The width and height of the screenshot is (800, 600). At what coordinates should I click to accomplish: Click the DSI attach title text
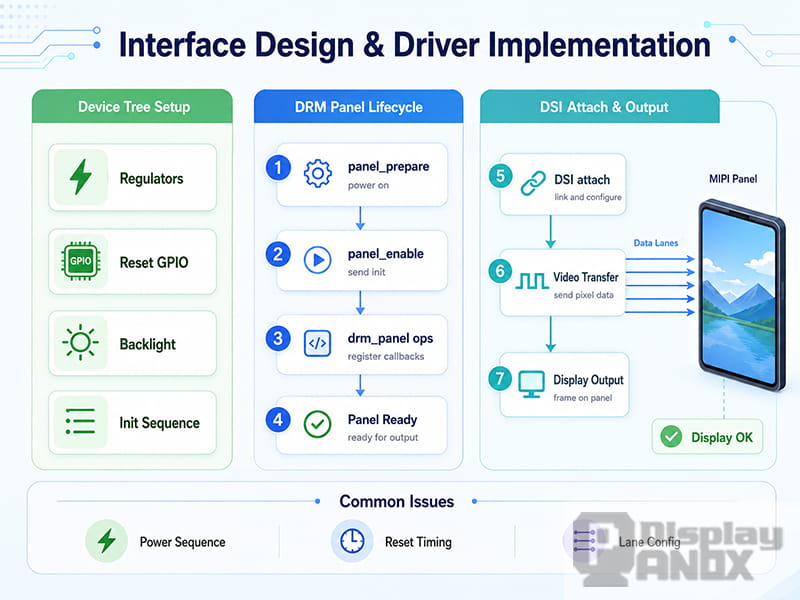point(582,180)
